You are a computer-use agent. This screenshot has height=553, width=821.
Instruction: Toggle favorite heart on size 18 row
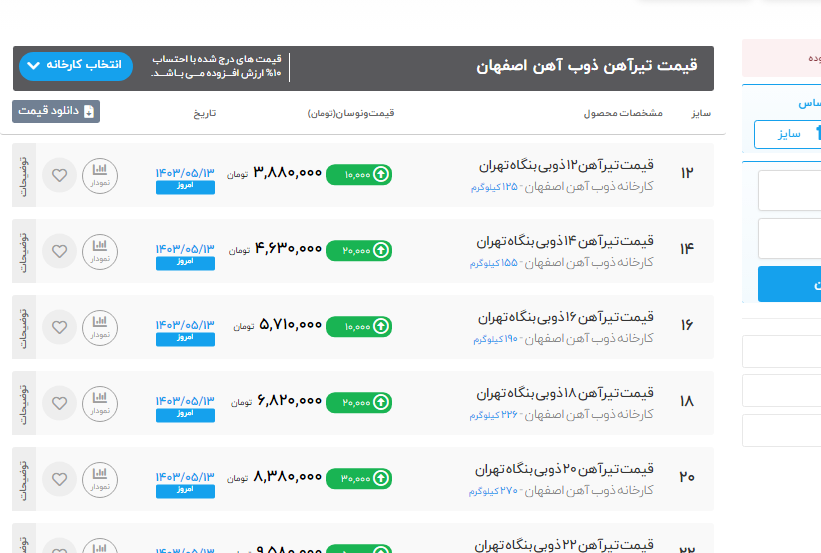pos(59,403)
